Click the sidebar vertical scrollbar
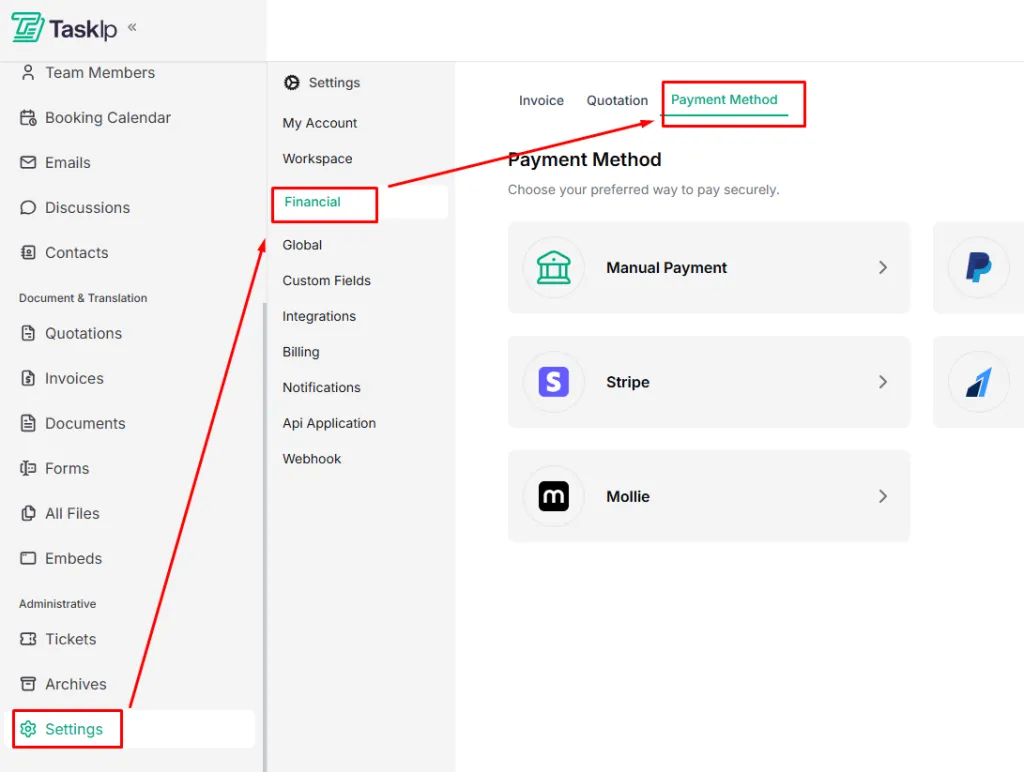Viewport: 1024px width, 772px height. coord(264,537)
